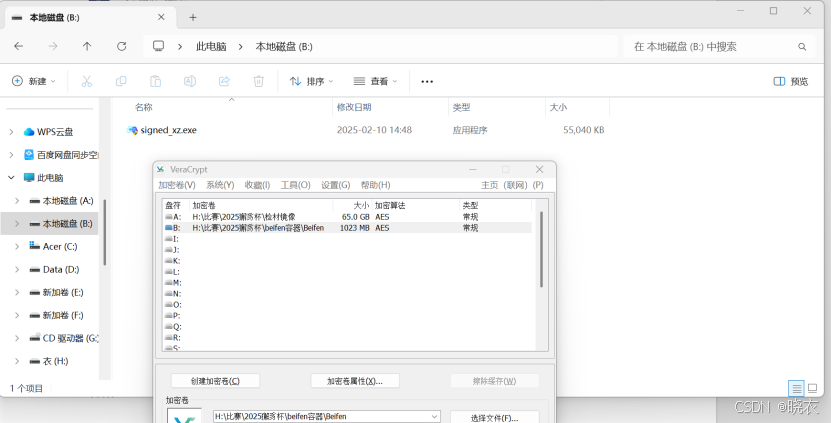Screen dimensions: 831x423
Task: Click 创建加密卷(C) button
Action: click(215, 381)
